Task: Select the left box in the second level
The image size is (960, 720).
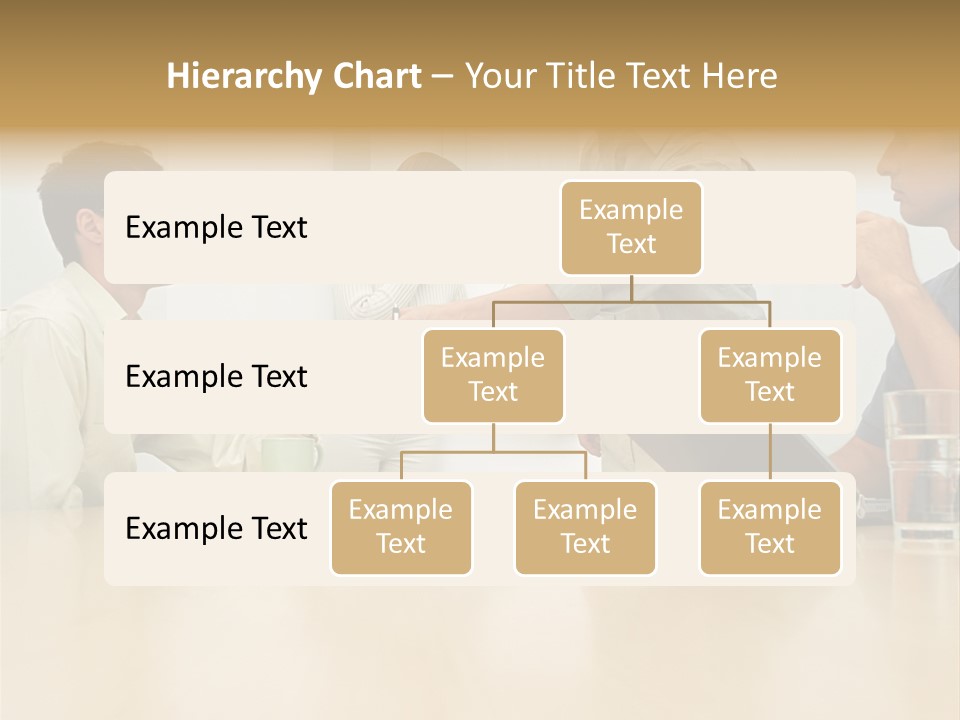Action: [493, 375]
